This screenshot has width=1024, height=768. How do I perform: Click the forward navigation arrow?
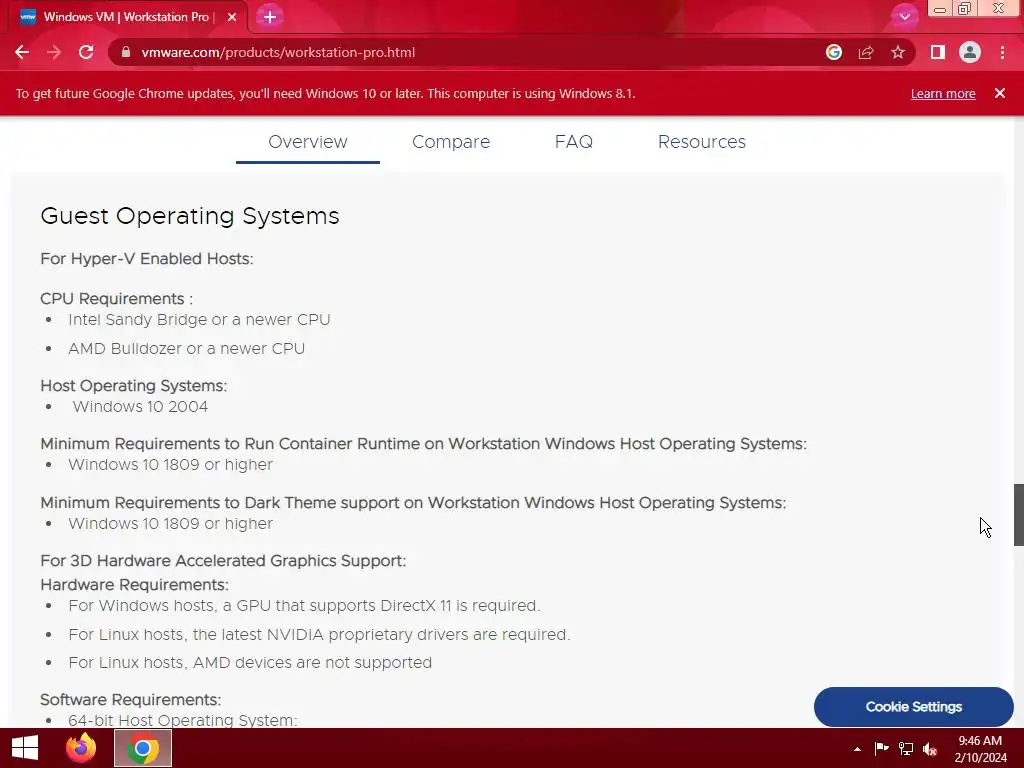pos(54,52)
